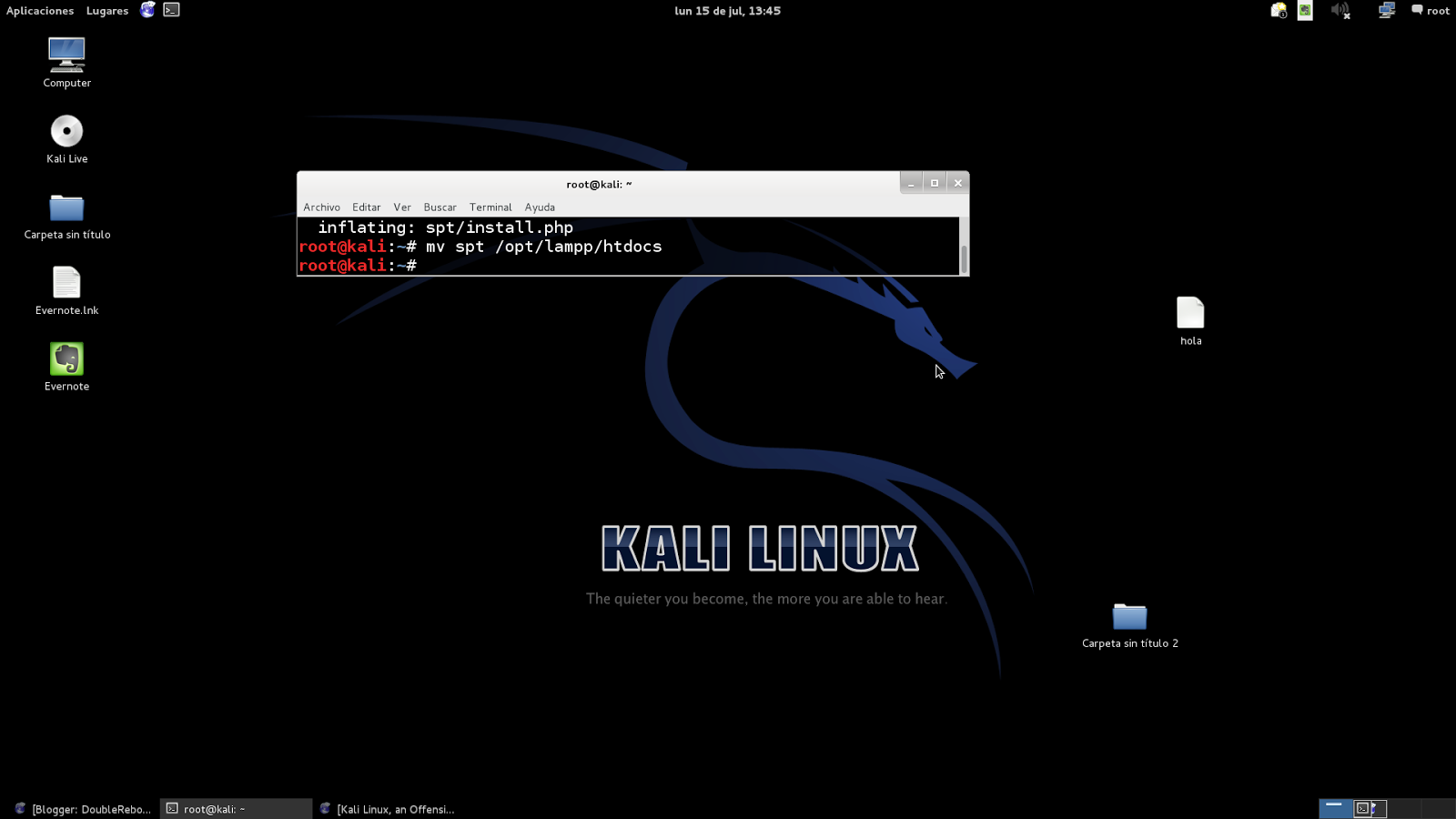Switch to 'root@kali: ~' taskbar entry
1456x819 pixels.
pos(236,809)
